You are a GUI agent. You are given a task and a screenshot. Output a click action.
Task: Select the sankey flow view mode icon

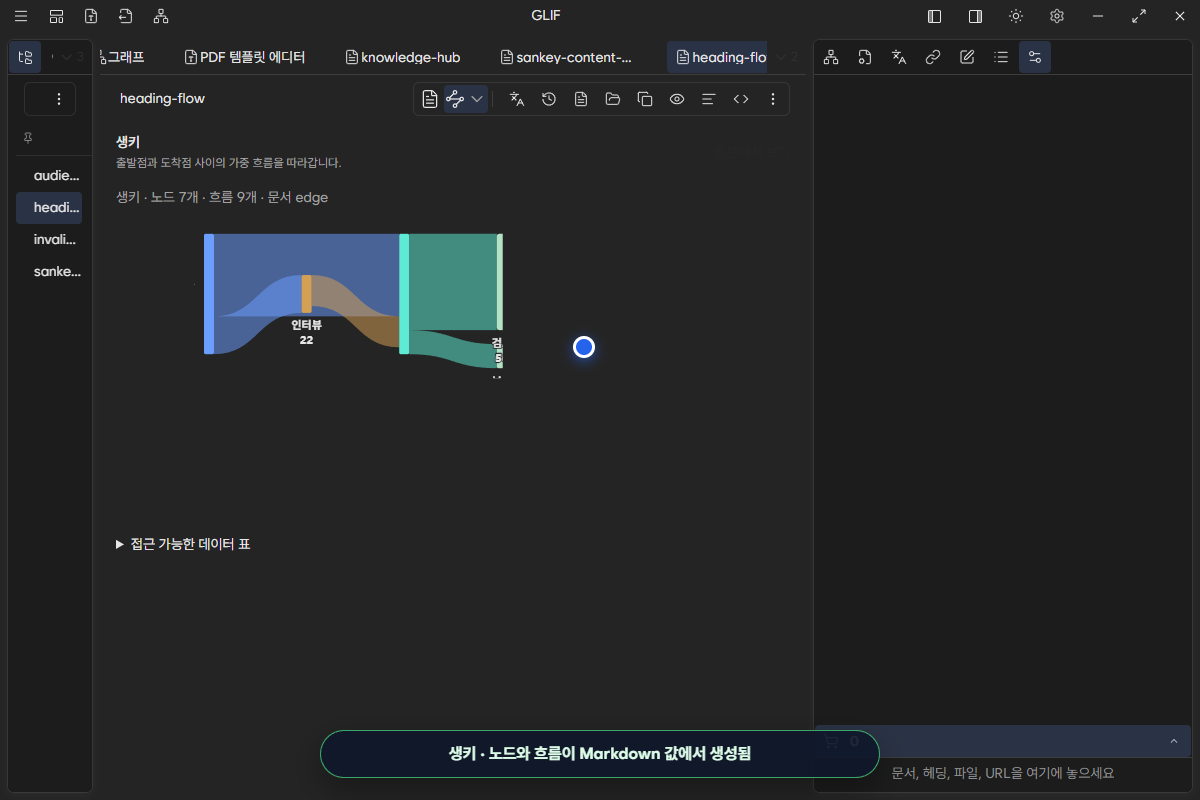click(455, 99)
